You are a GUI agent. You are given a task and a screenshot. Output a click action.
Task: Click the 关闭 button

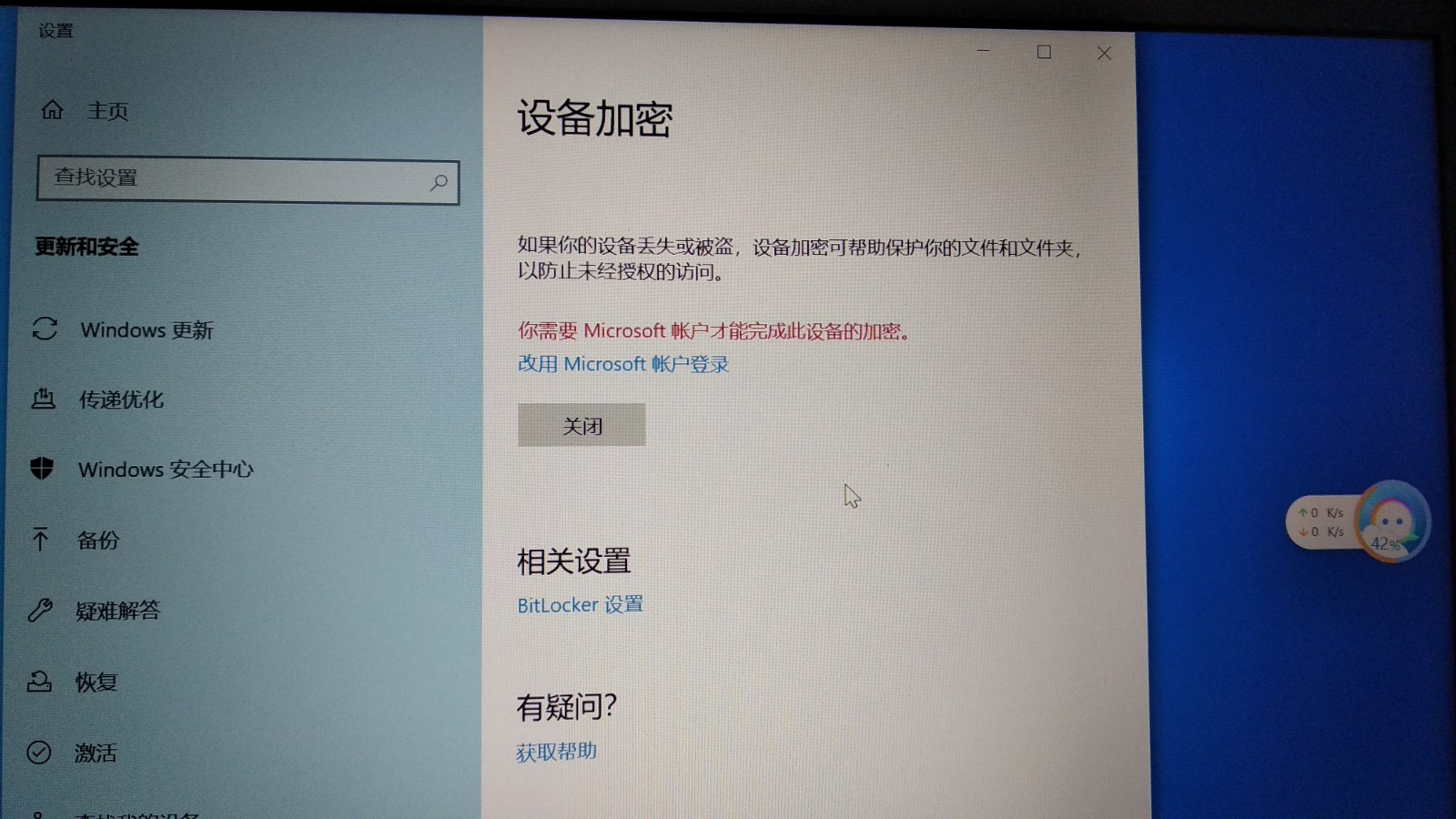[581, 425]
